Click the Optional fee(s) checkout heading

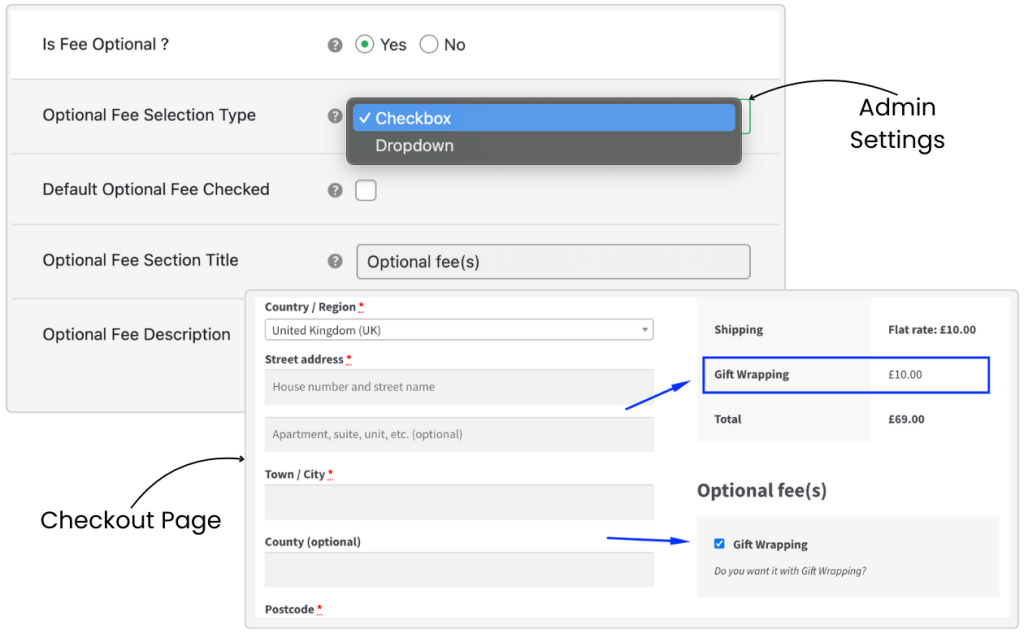point(761,490)
